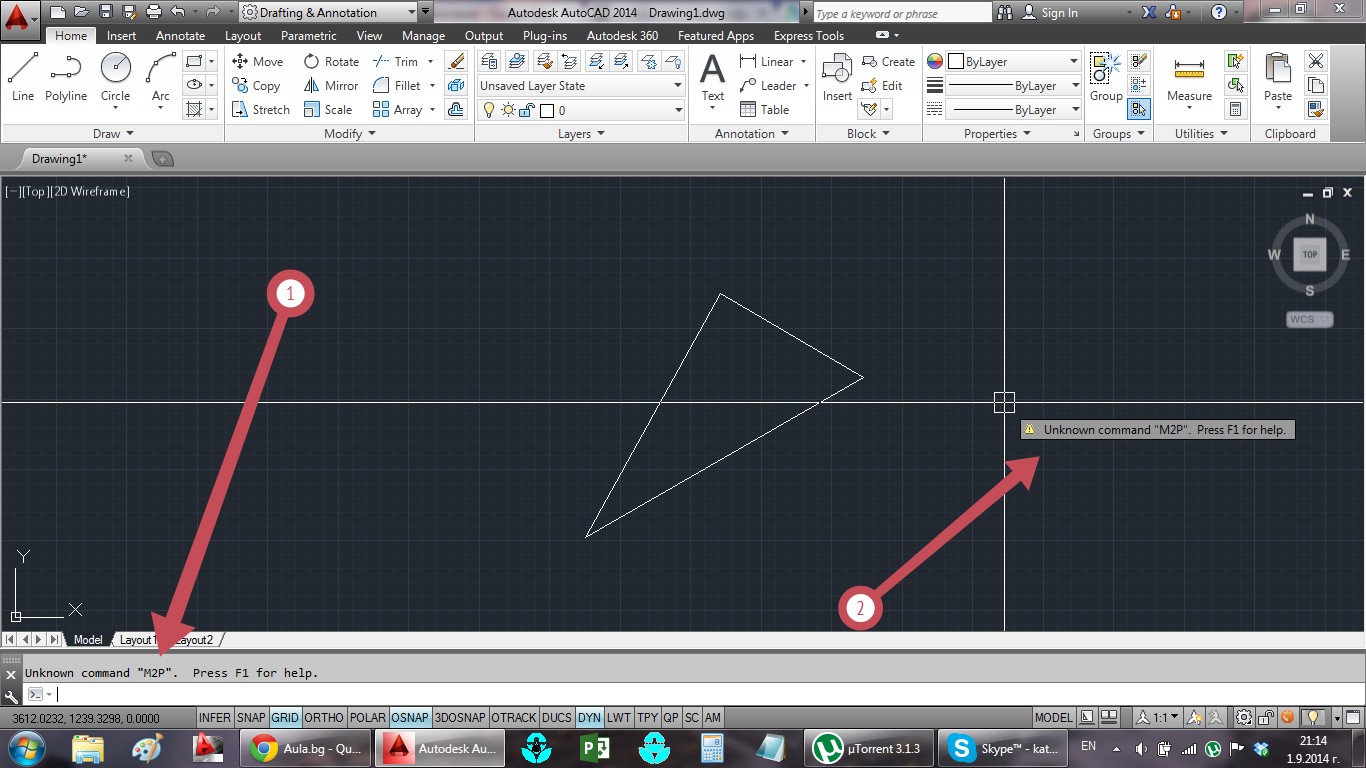Choose the Arc tool

tap(160, 77)
